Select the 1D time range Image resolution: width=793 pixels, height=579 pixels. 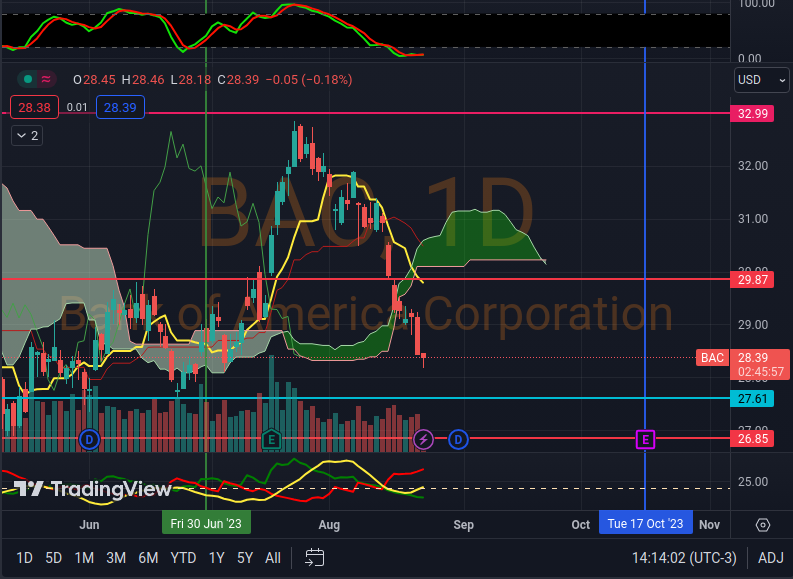click(24, 558)
